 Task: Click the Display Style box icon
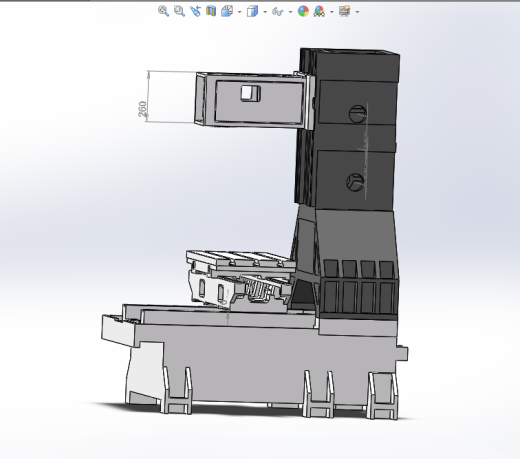[252, 11]
